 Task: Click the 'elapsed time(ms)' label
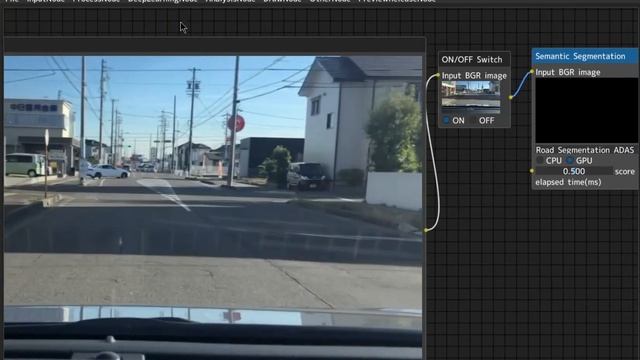pyautogui.click(x=568, y=182)
